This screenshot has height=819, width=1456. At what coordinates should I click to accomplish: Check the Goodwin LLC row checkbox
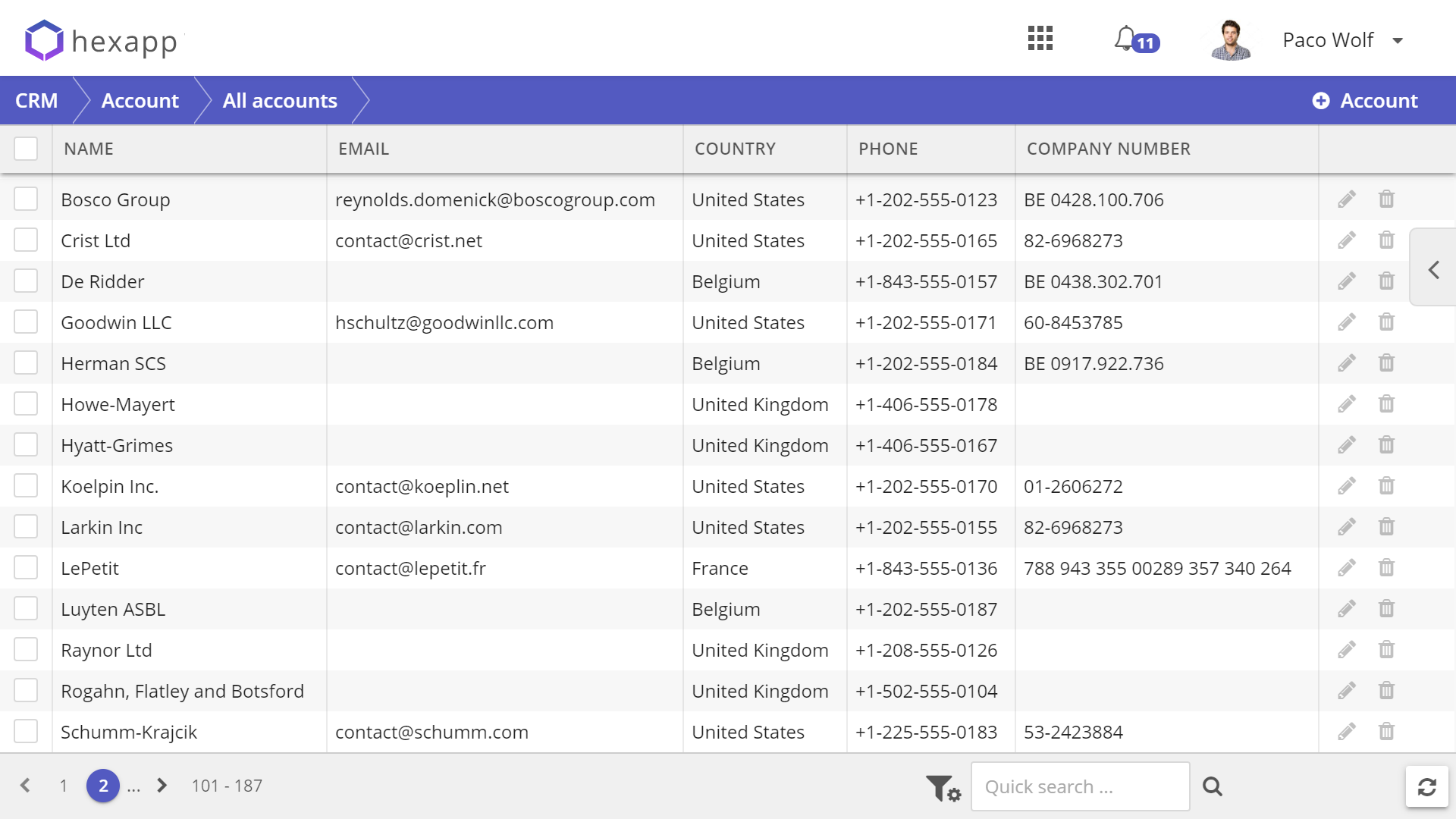[26, 322]
